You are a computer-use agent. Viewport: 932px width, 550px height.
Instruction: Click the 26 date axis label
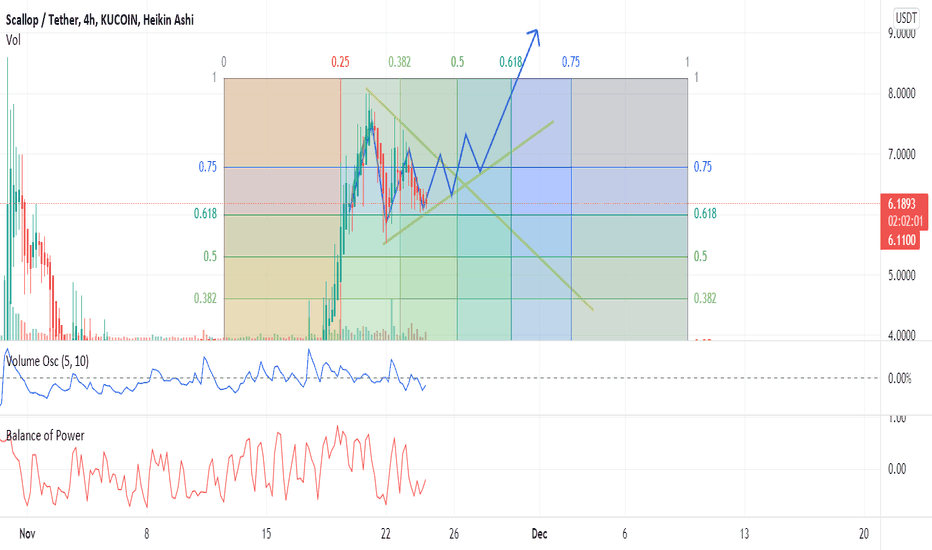pos(454,534)
